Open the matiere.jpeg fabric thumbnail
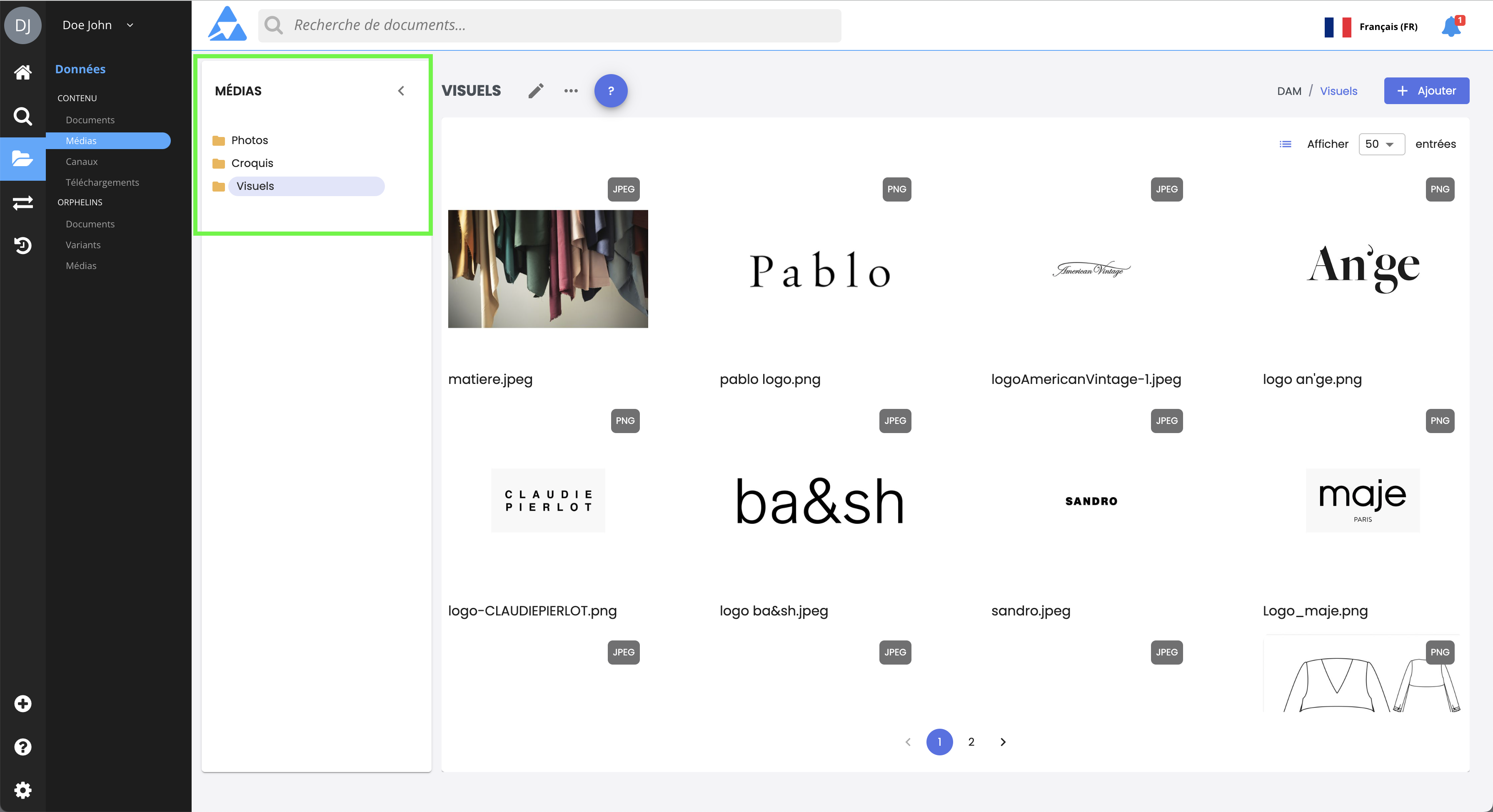1493x812 pixels. point(548,269)
